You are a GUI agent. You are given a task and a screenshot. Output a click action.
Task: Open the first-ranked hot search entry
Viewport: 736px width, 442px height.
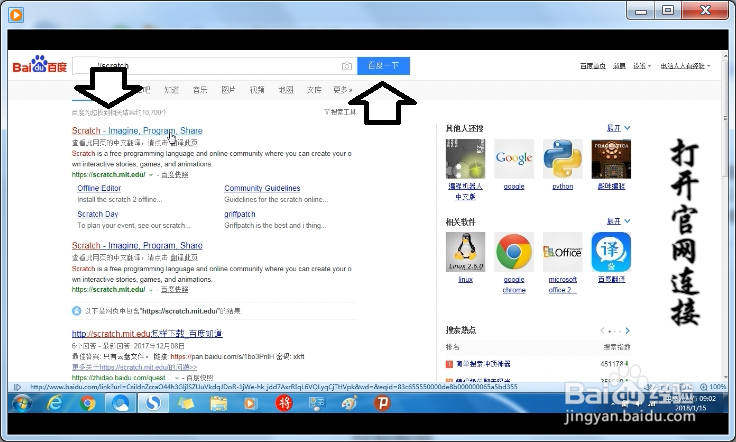coord(483,364)
